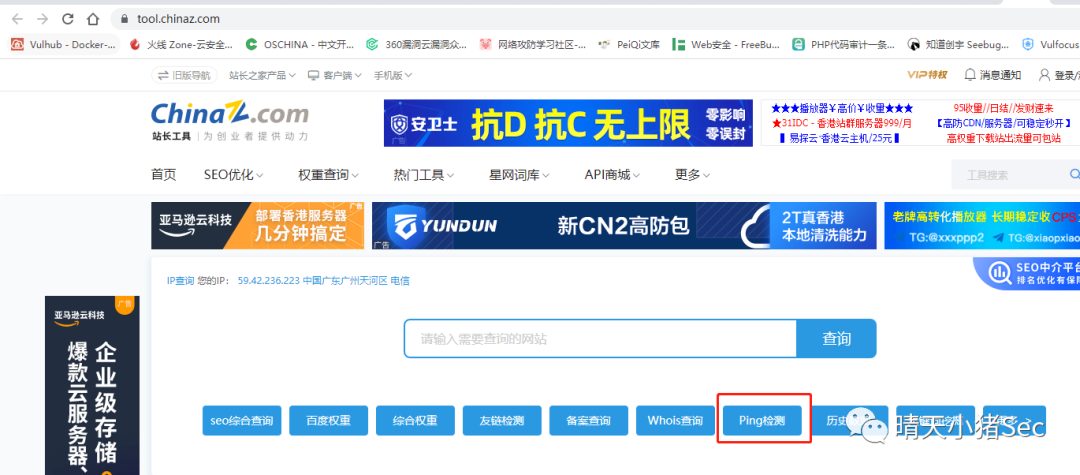1080x475 pixels.
Task: Open the OSCHINA bookmark
Action: tap(300, 45)
